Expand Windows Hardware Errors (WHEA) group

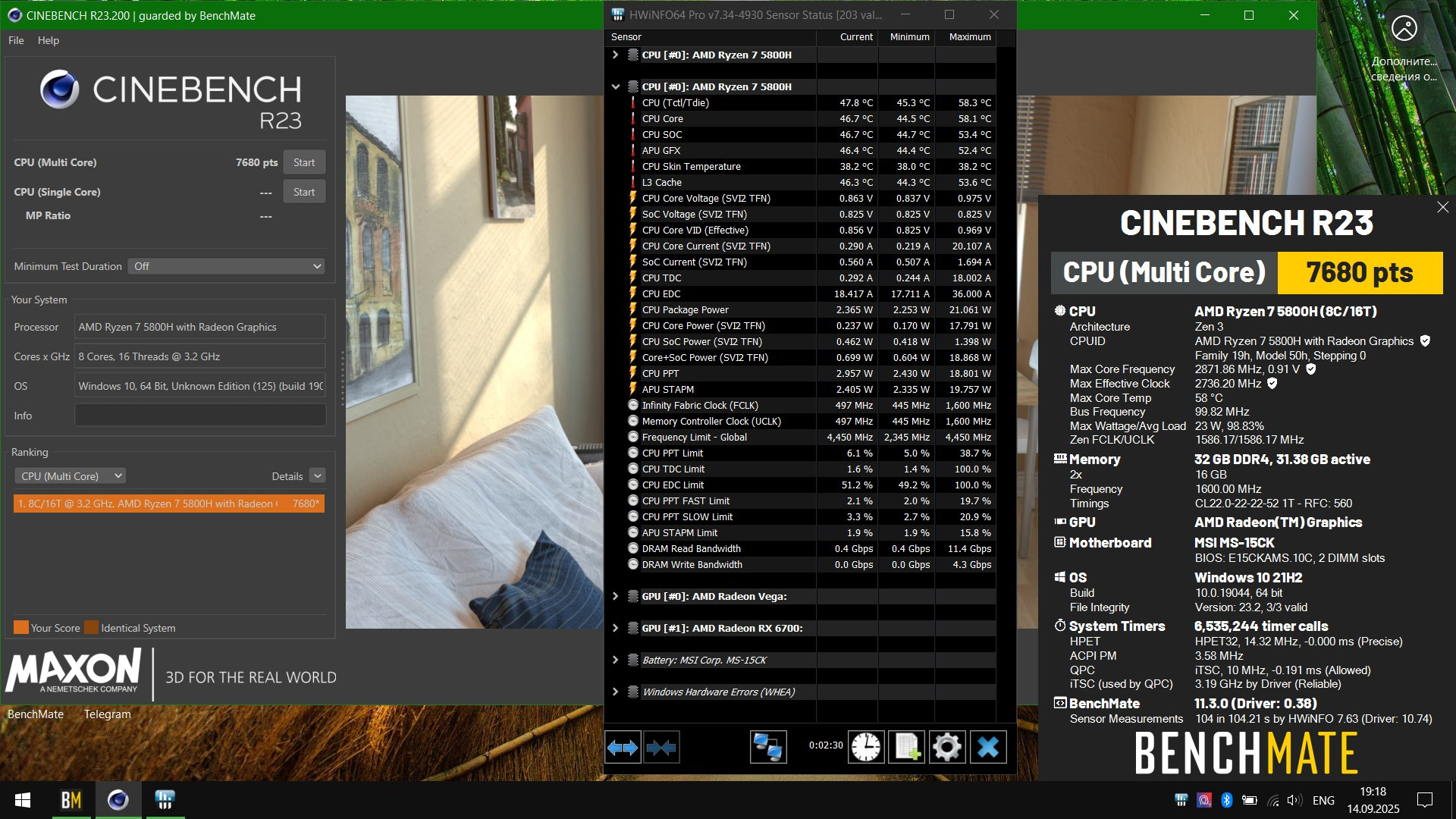[x=616, y=692]
